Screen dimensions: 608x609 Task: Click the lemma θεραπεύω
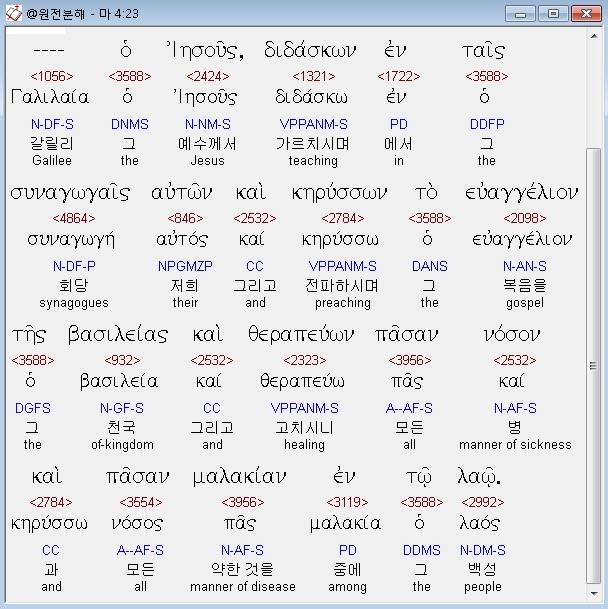pyautogui.click(x=302, y=381)
